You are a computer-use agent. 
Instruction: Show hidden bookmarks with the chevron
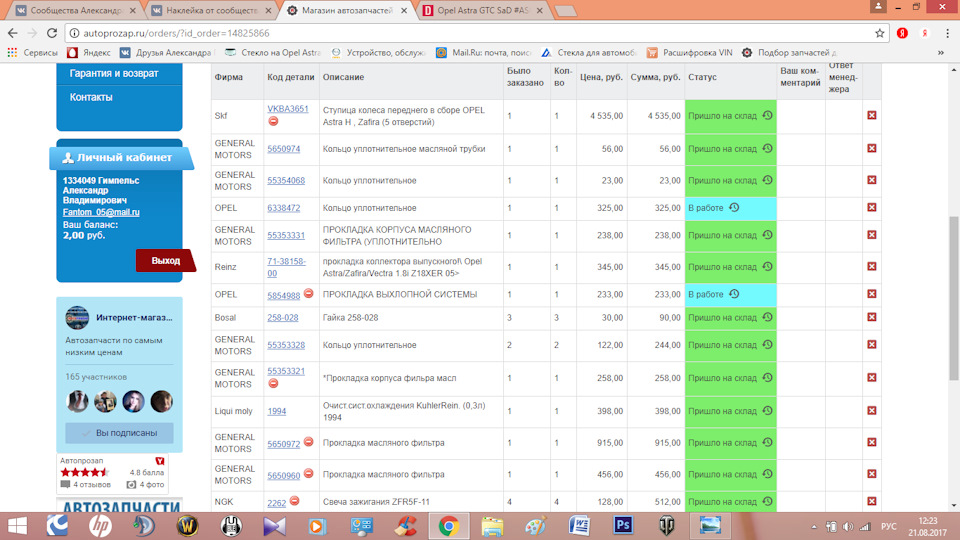point(940,53)
